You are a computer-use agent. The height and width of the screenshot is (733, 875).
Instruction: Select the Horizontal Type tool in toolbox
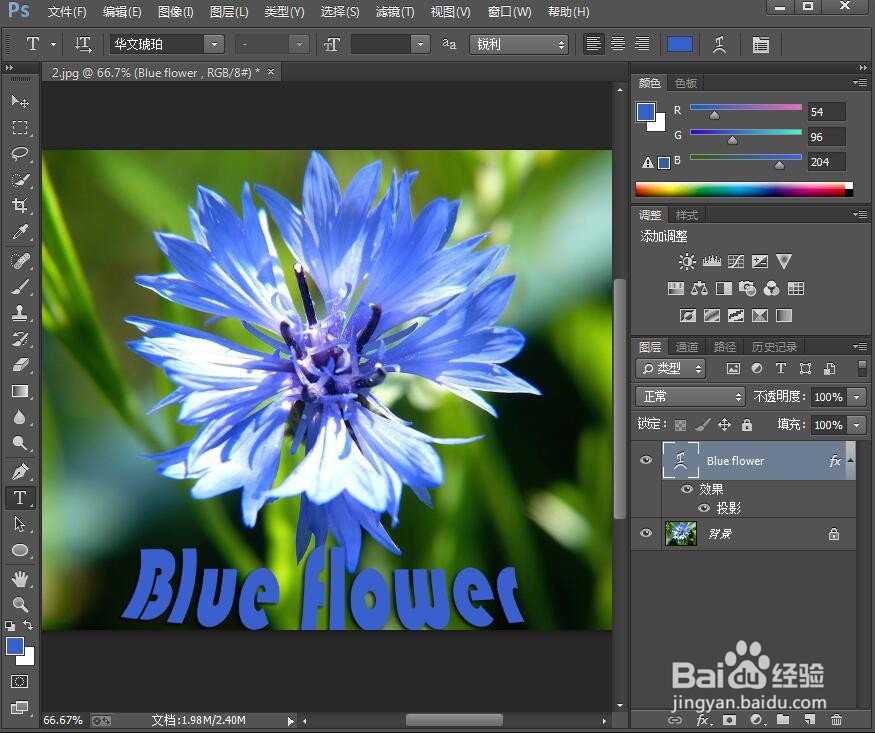[20, 498]
